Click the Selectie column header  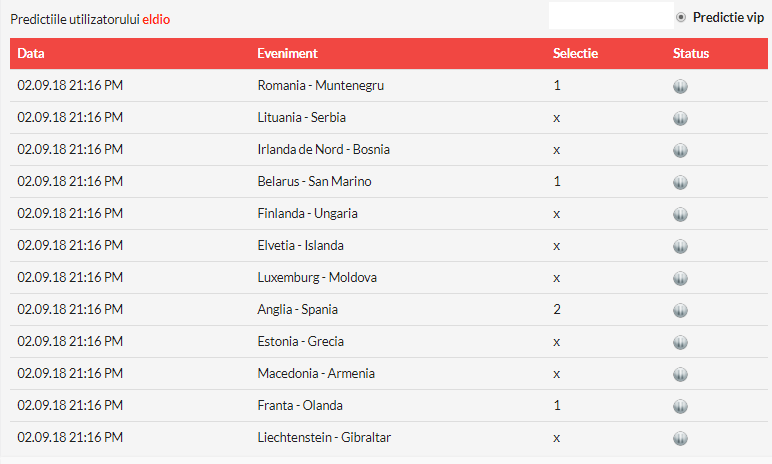[575, 53]
